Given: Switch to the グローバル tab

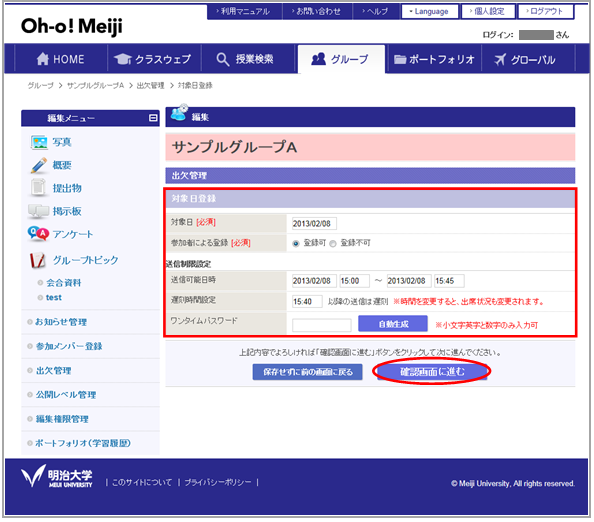Looking at the screenshot, I should tap(528, 59).
